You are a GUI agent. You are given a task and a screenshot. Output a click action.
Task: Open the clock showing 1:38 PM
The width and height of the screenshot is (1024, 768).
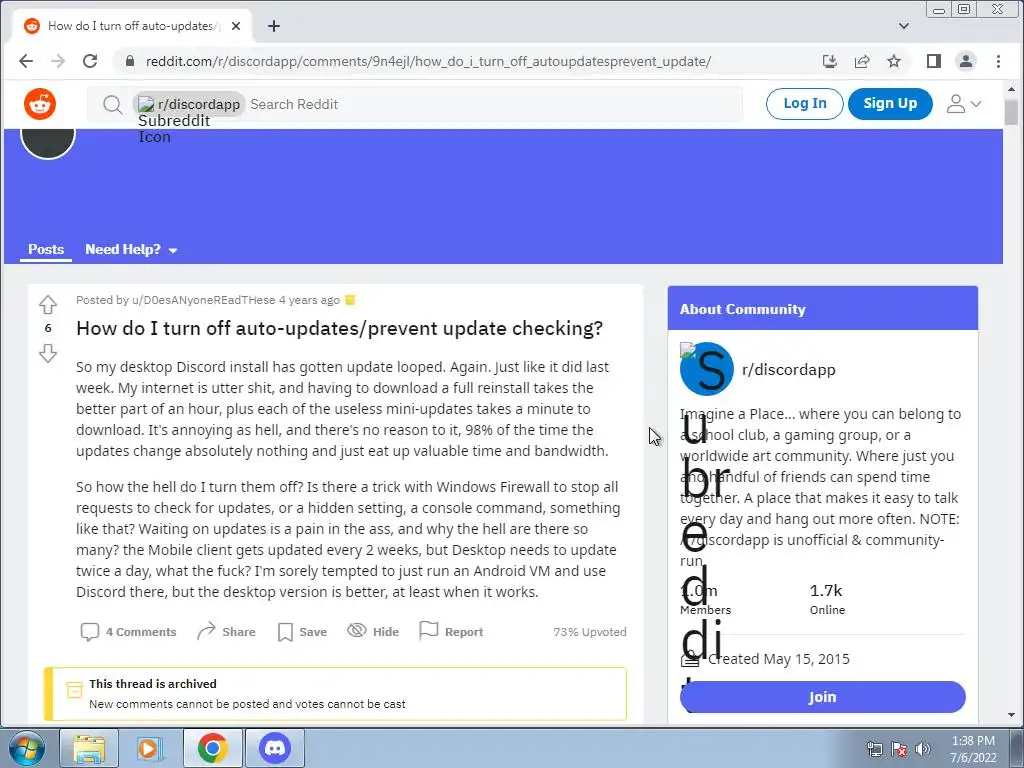(x=973, y=749)
